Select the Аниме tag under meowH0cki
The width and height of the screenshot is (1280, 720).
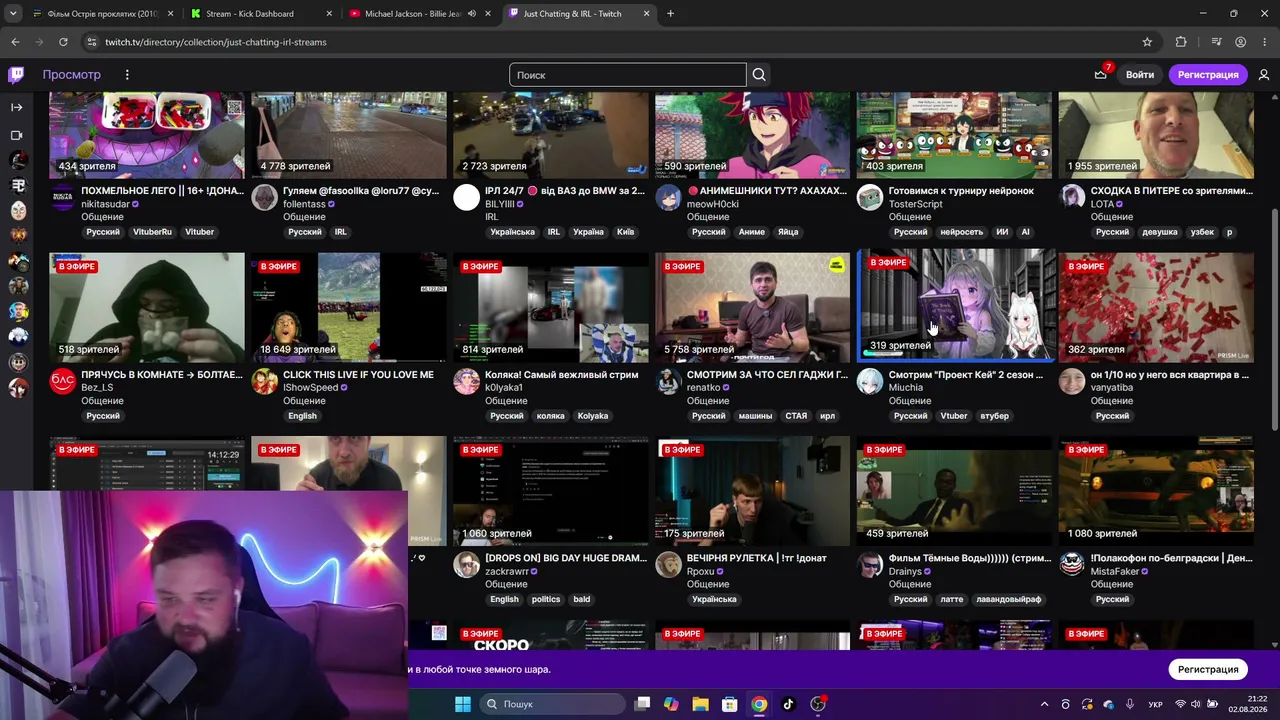pyautogui.click(x=752, y=232)
